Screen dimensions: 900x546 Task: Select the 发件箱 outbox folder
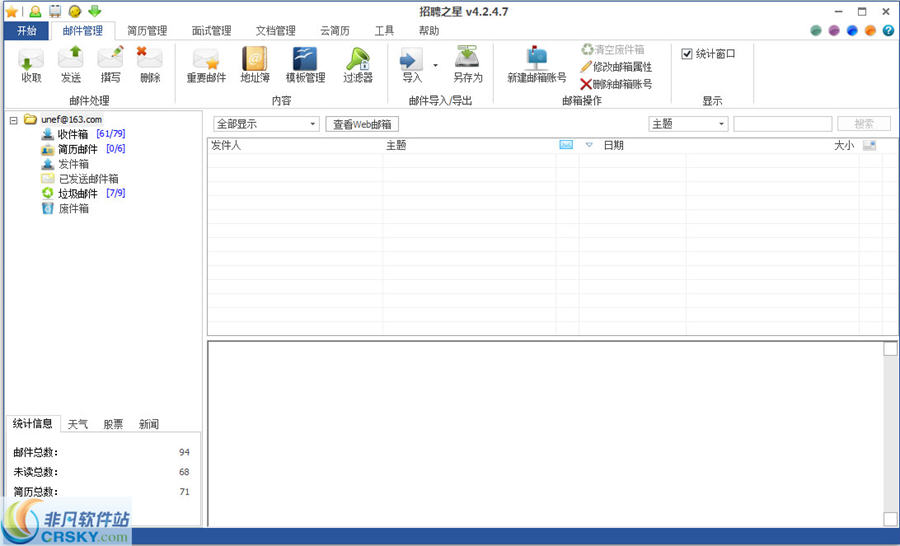73,164
